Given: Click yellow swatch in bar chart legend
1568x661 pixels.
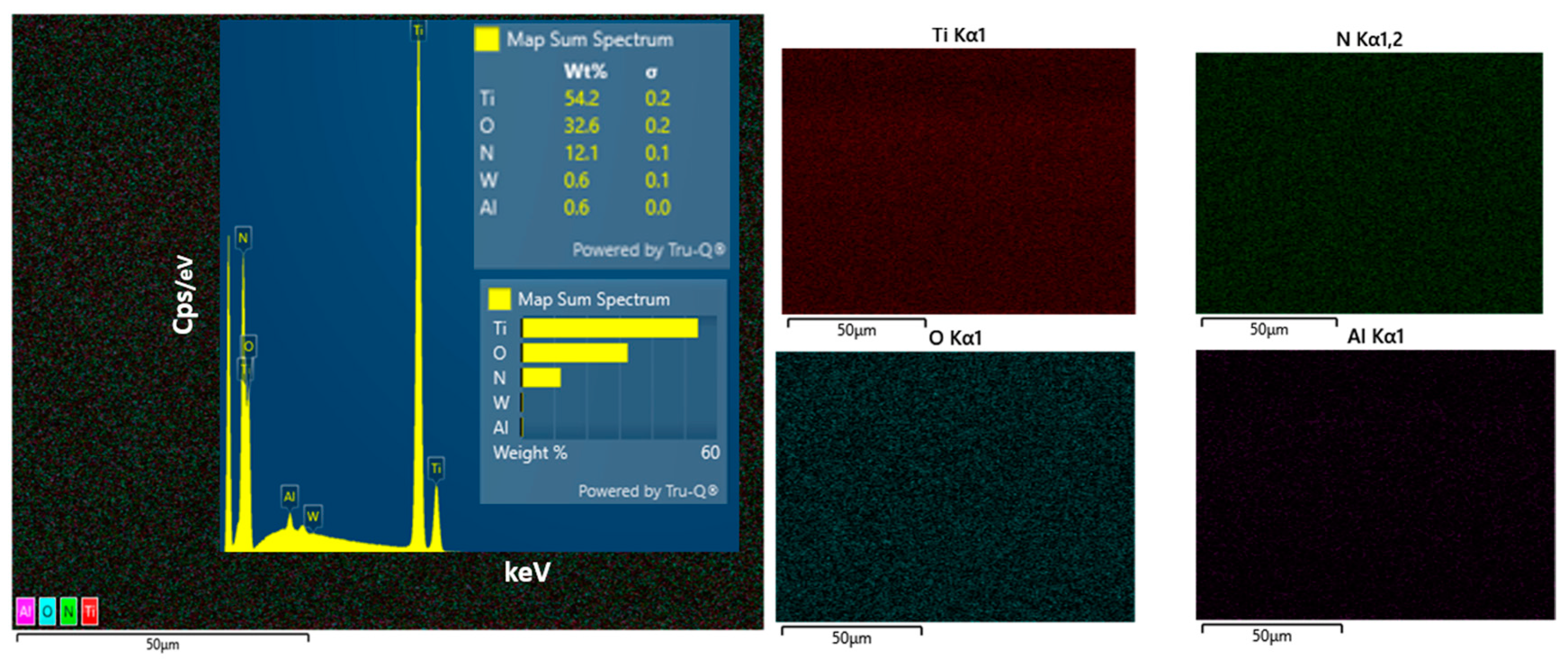Looking at the screenshot, I should [x=499, y=298].
